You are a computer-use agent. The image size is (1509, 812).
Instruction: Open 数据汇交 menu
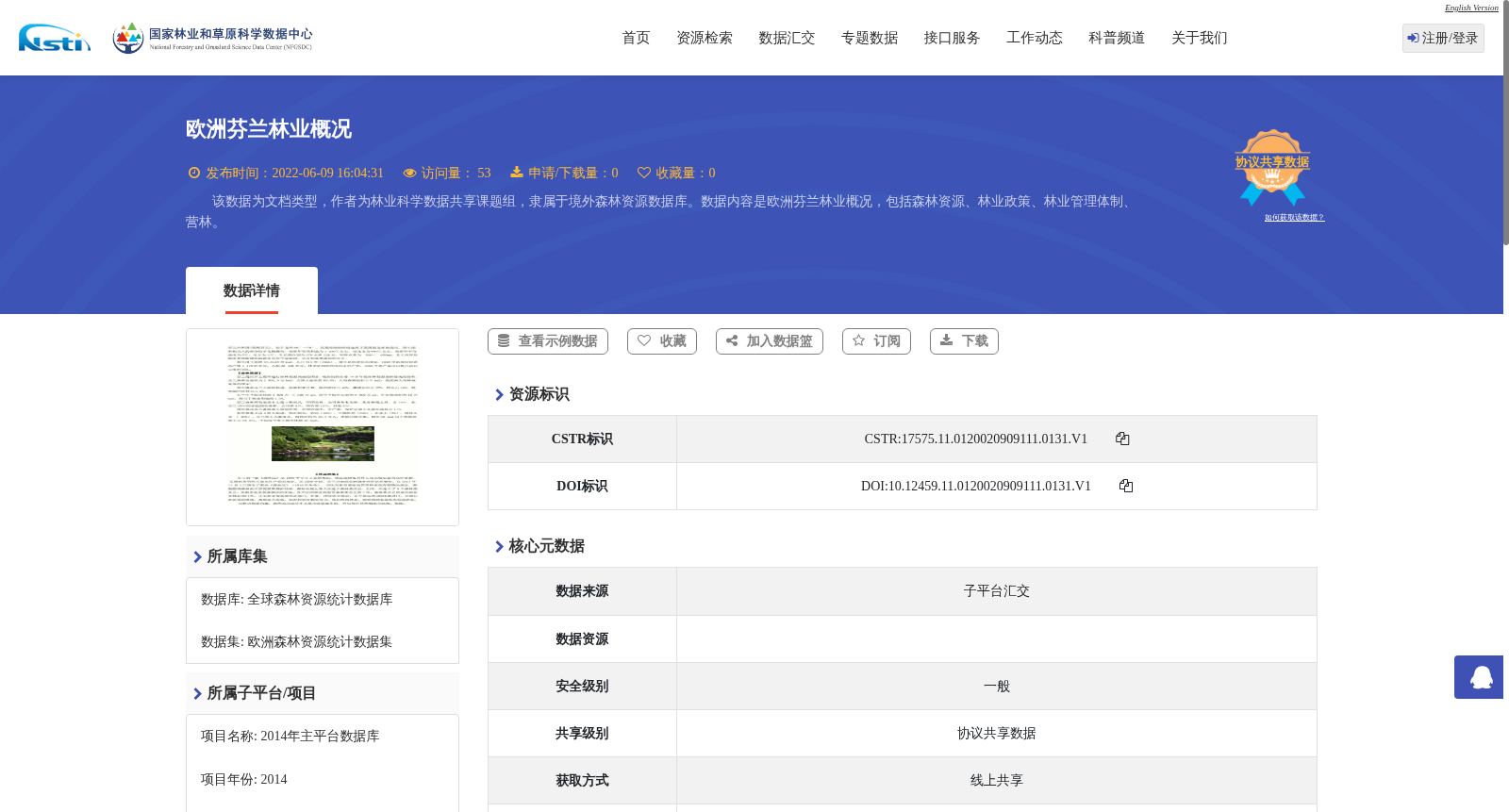coord(787,38)
